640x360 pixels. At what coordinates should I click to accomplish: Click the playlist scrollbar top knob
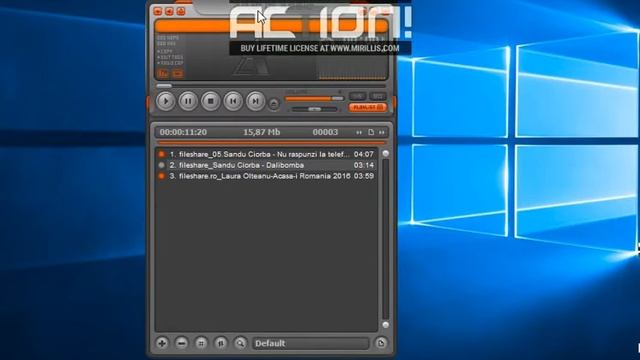(385, 153)
